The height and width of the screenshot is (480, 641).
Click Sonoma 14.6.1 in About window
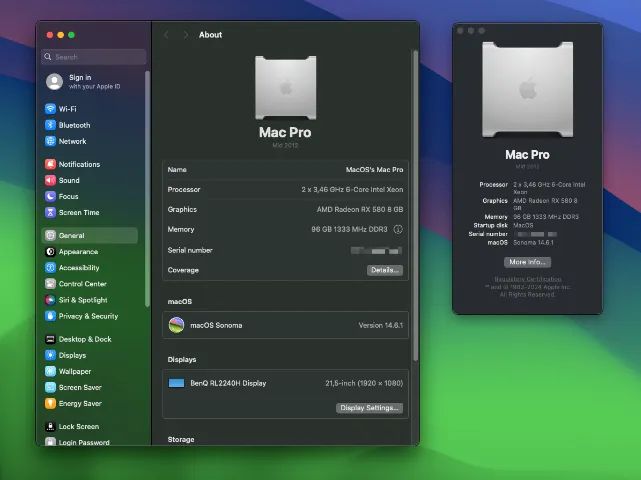point(533,242)
